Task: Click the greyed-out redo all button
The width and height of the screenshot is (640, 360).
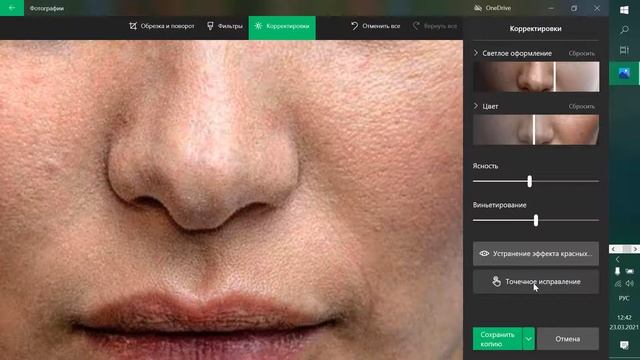Action: (435, 26)
